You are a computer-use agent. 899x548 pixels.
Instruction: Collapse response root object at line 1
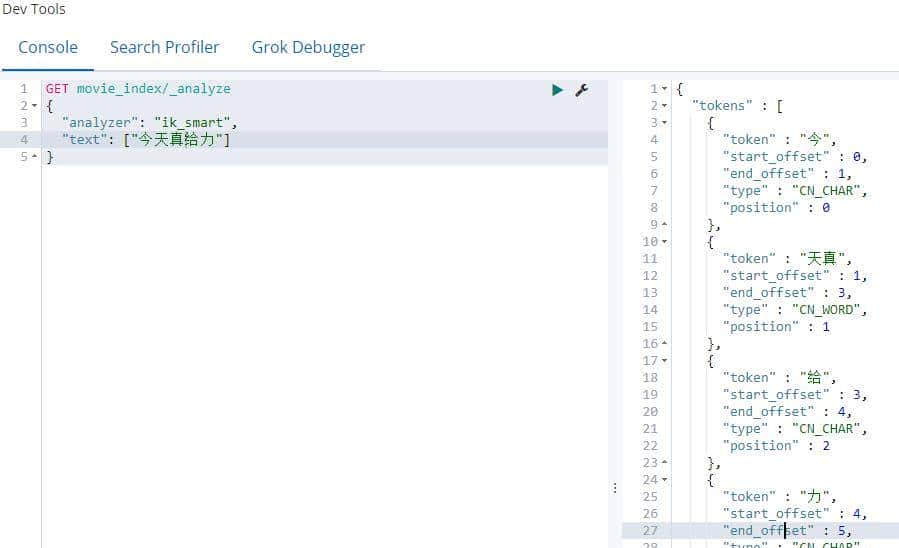tap(665, 89)
